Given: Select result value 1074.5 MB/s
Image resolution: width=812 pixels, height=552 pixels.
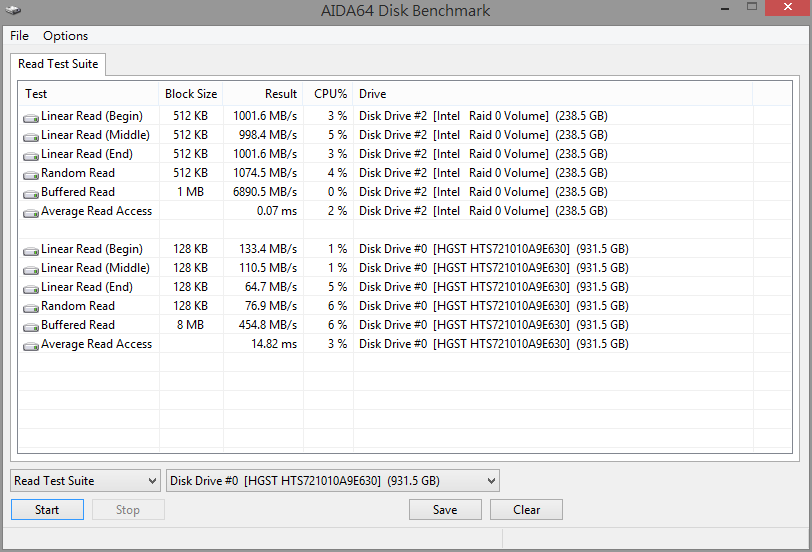Looking at the screenshot, I should tap(265, 173).
